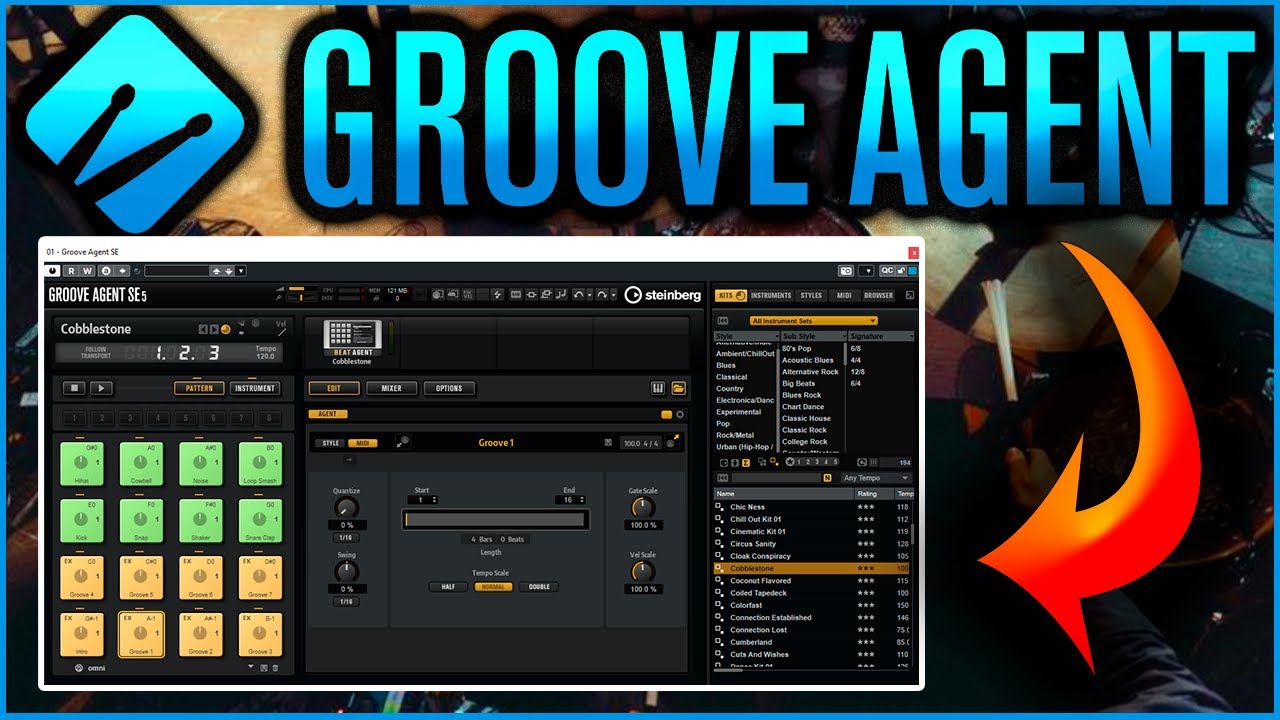Select pad group 1
The image size is (1280, 720).
coord(74,419)
